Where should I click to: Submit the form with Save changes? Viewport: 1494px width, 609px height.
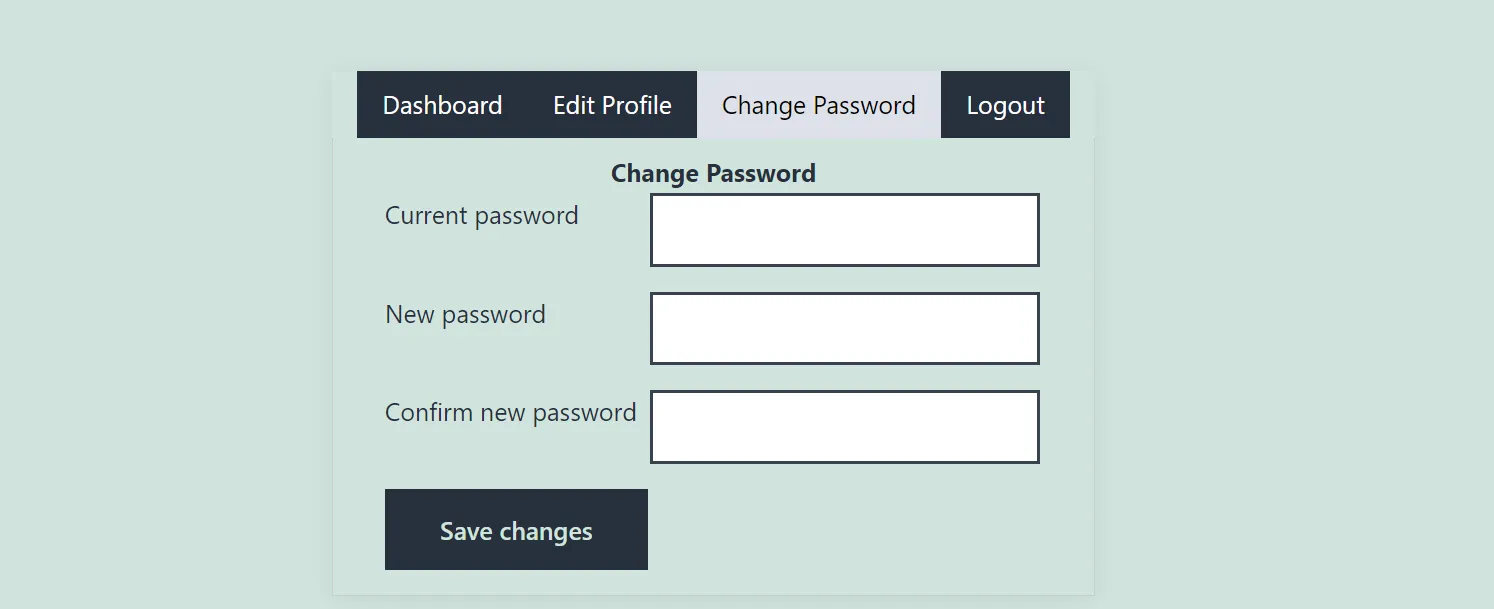516,530
